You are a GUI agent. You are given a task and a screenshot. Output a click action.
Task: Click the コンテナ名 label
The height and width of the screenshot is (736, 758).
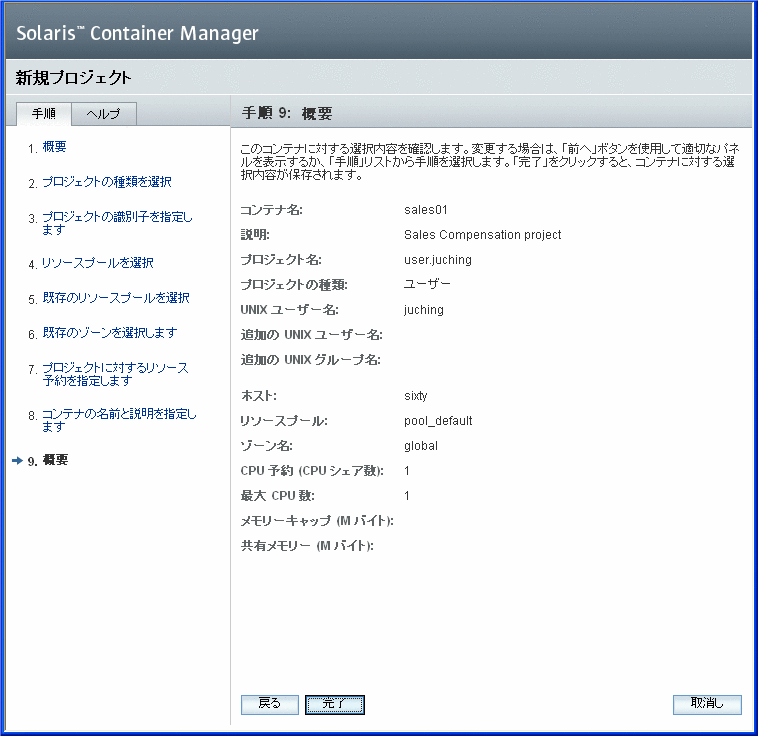tap(272, 210)
